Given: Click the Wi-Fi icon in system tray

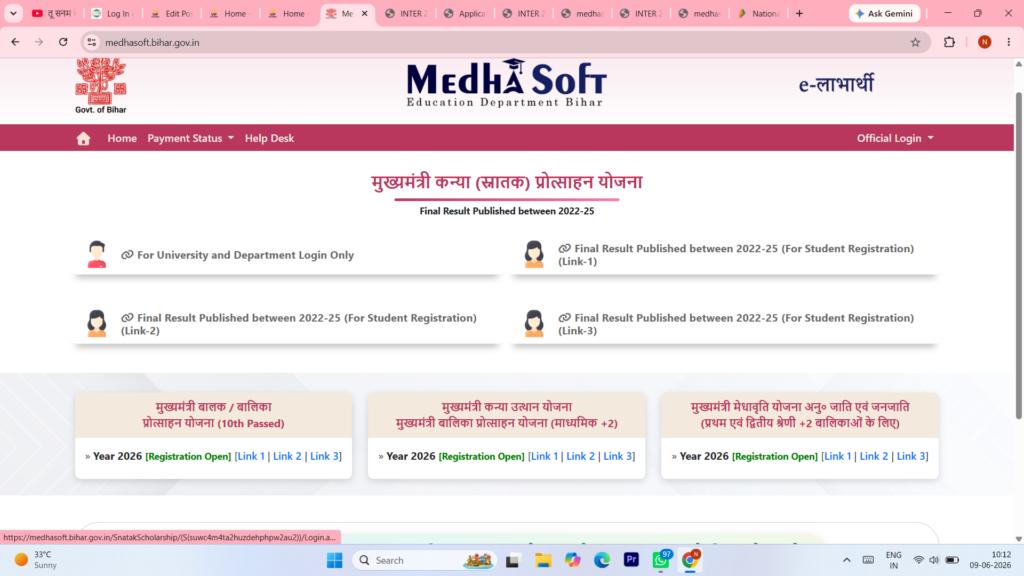Looking at the screenshot, I should [x=918, y=560].
